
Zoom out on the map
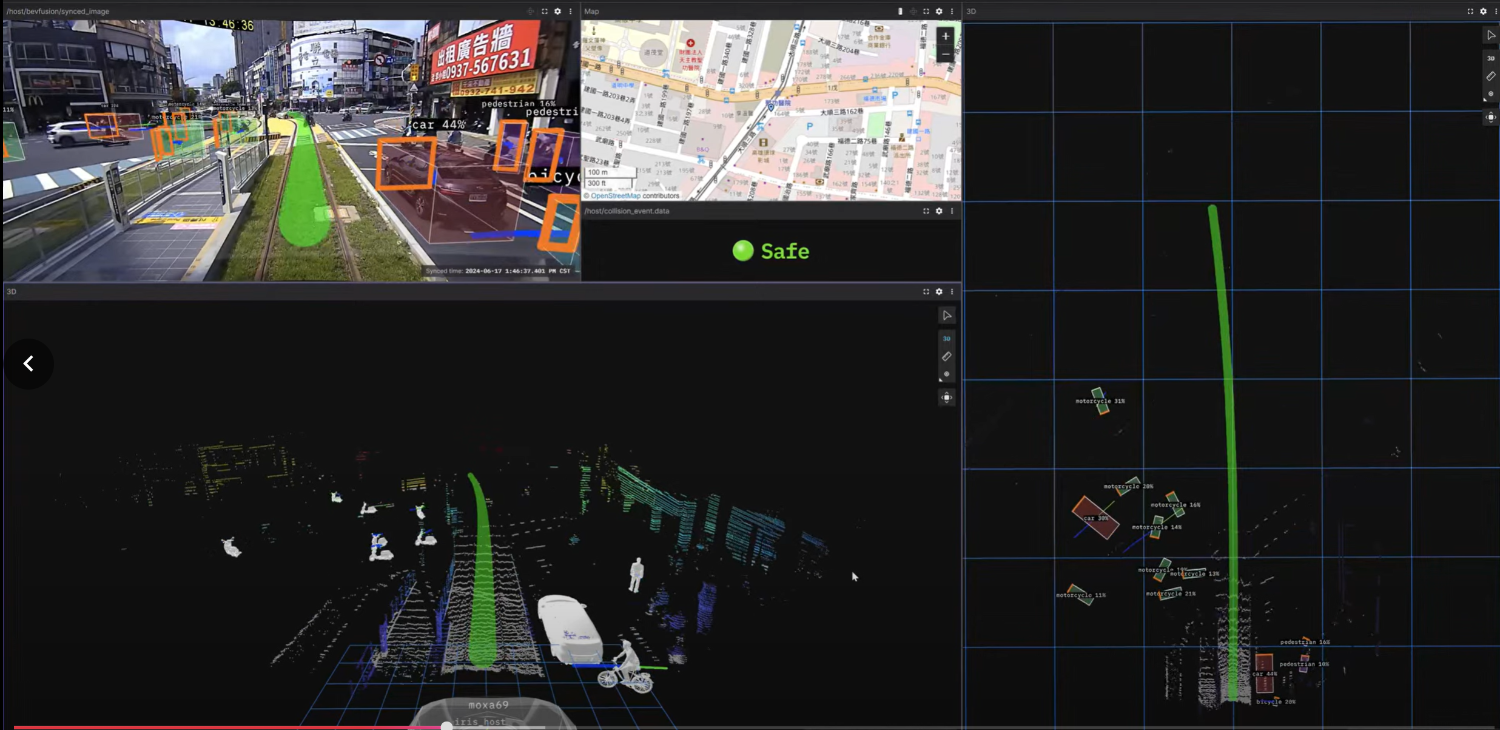[x=946, y=54]
